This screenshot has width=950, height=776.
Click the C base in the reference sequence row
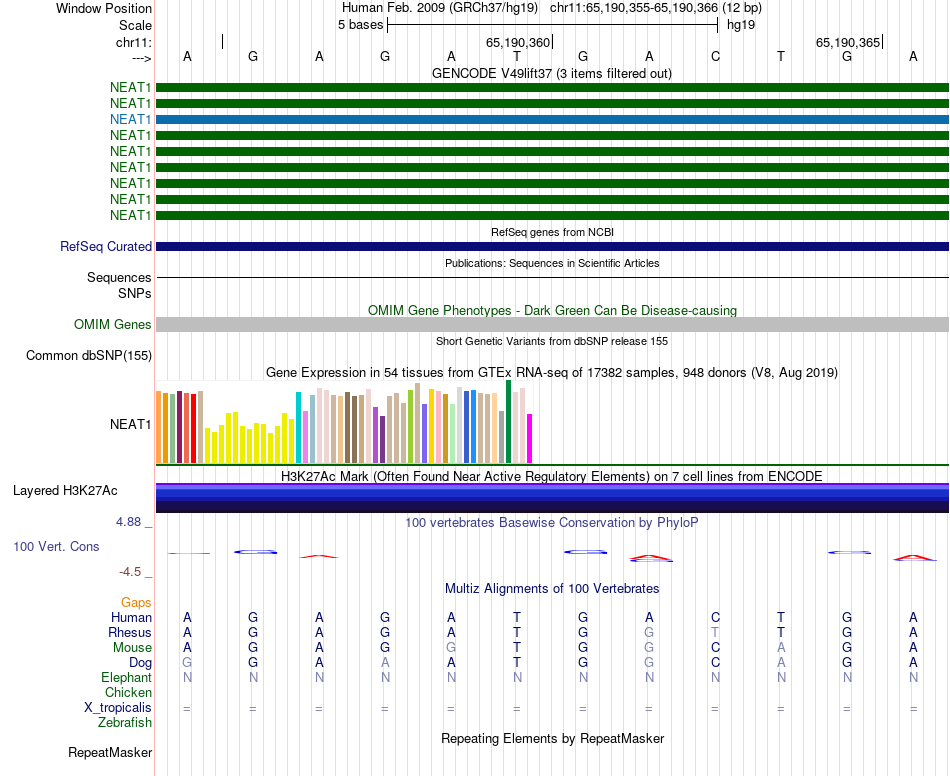(x=715, y=57)
